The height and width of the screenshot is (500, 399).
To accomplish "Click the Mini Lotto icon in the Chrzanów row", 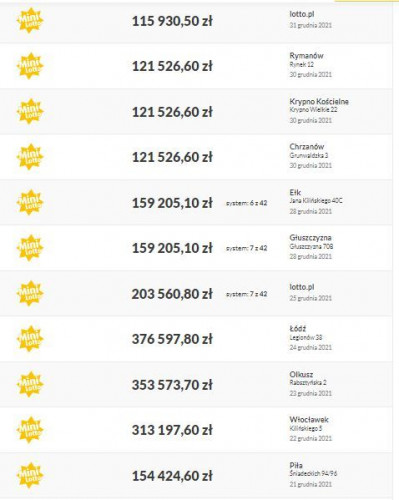I will [x=30, y=157].
